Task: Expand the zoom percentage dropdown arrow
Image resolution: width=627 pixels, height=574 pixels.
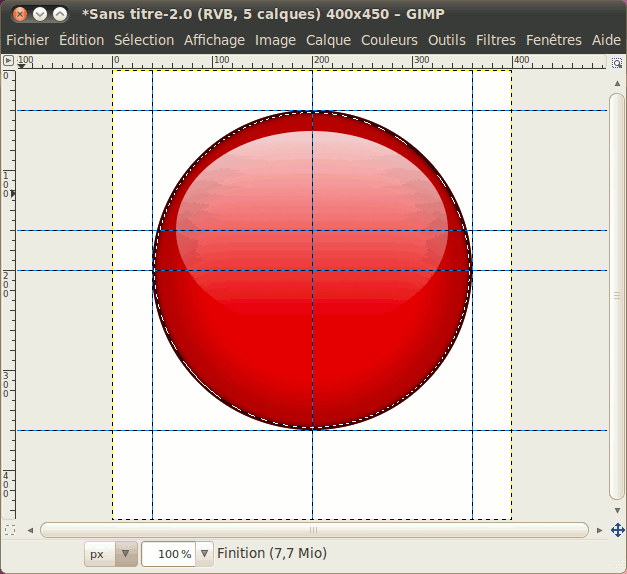Action: [x=204, y=553]
